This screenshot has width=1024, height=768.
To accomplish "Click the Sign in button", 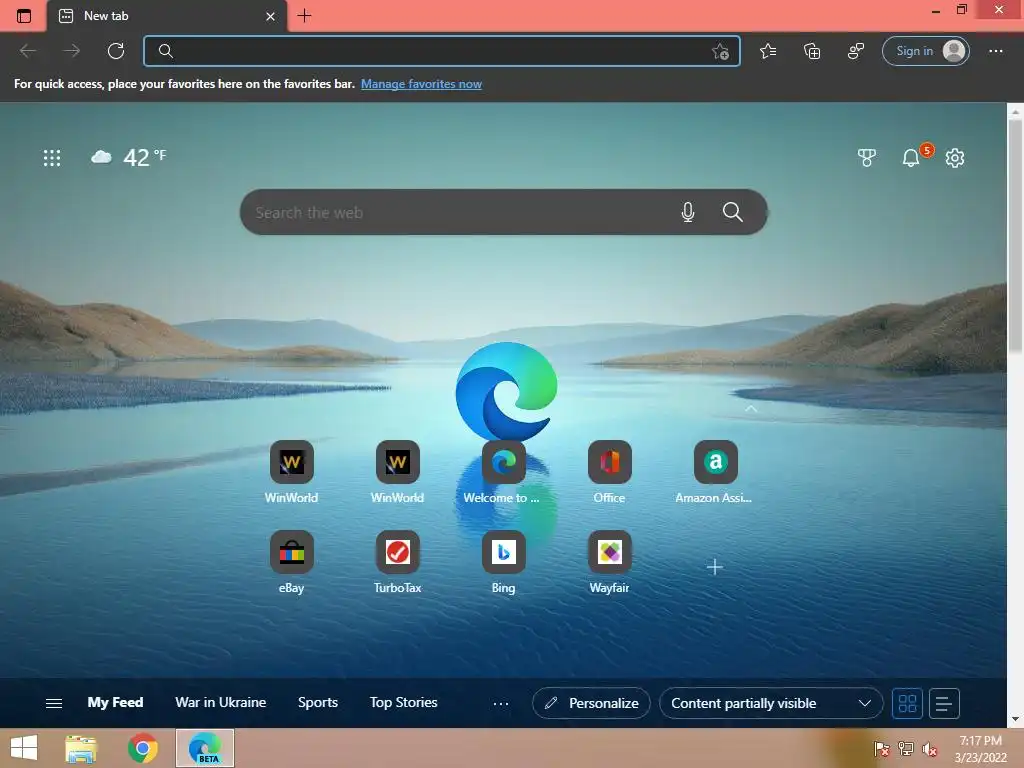I will click(925, 51).
